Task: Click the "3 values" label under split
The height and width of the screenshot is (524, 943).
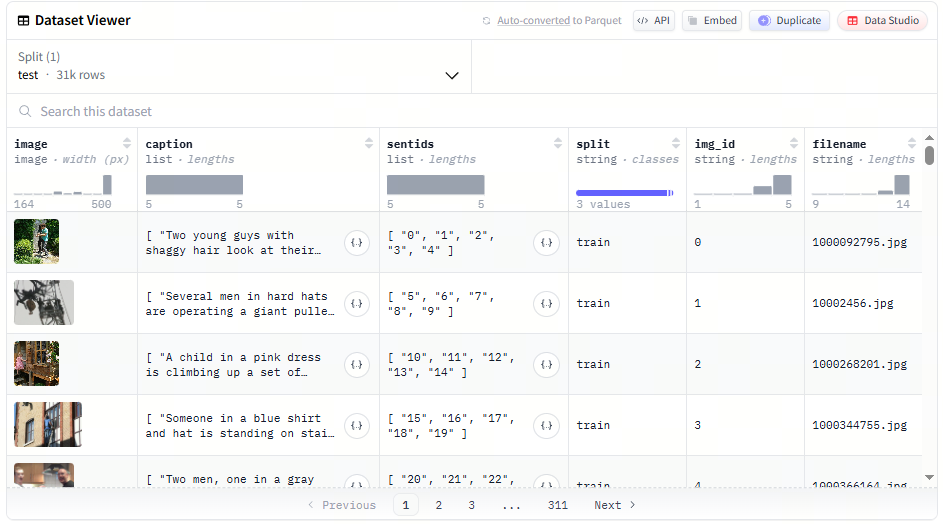Action: (x=603, y=205)
